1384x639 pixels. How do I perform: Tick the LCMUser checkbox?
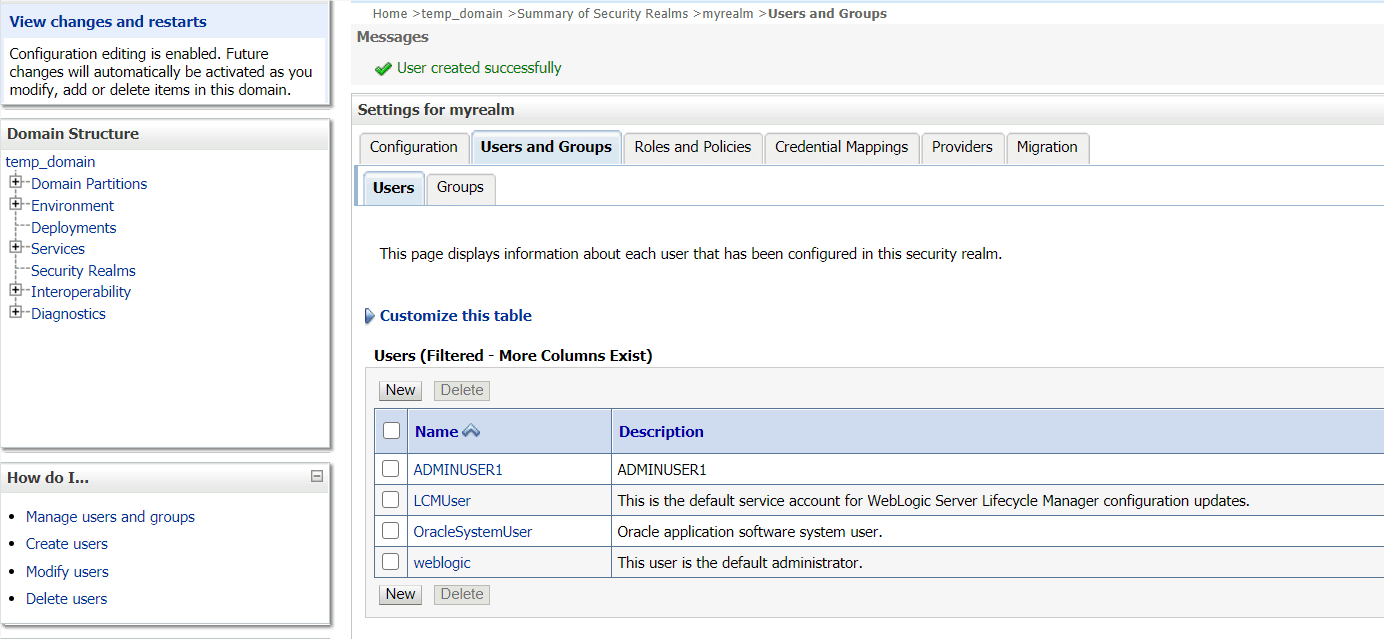pyautogui.click(x=391, y=500)
